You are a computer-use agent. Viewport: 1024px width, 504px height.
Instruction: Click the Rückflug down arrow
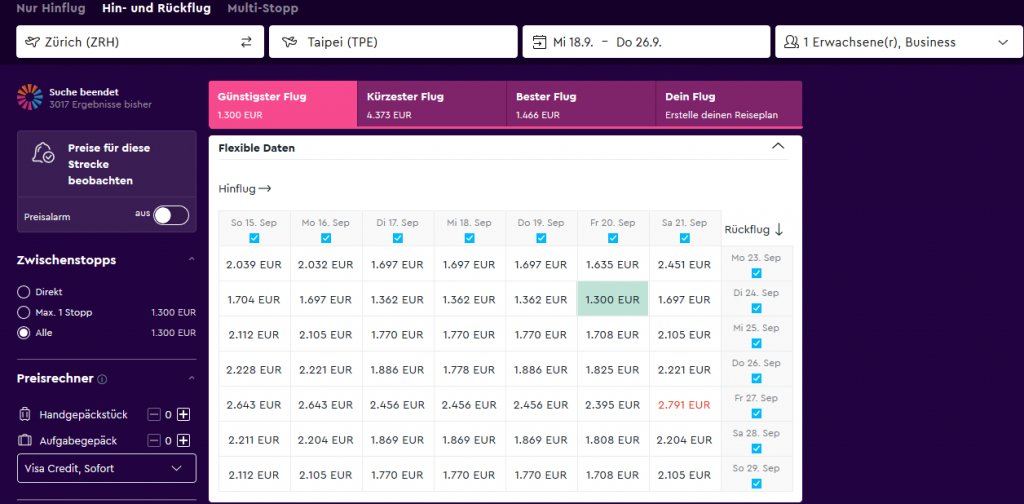pyautogui.click(x=778, y=230)
